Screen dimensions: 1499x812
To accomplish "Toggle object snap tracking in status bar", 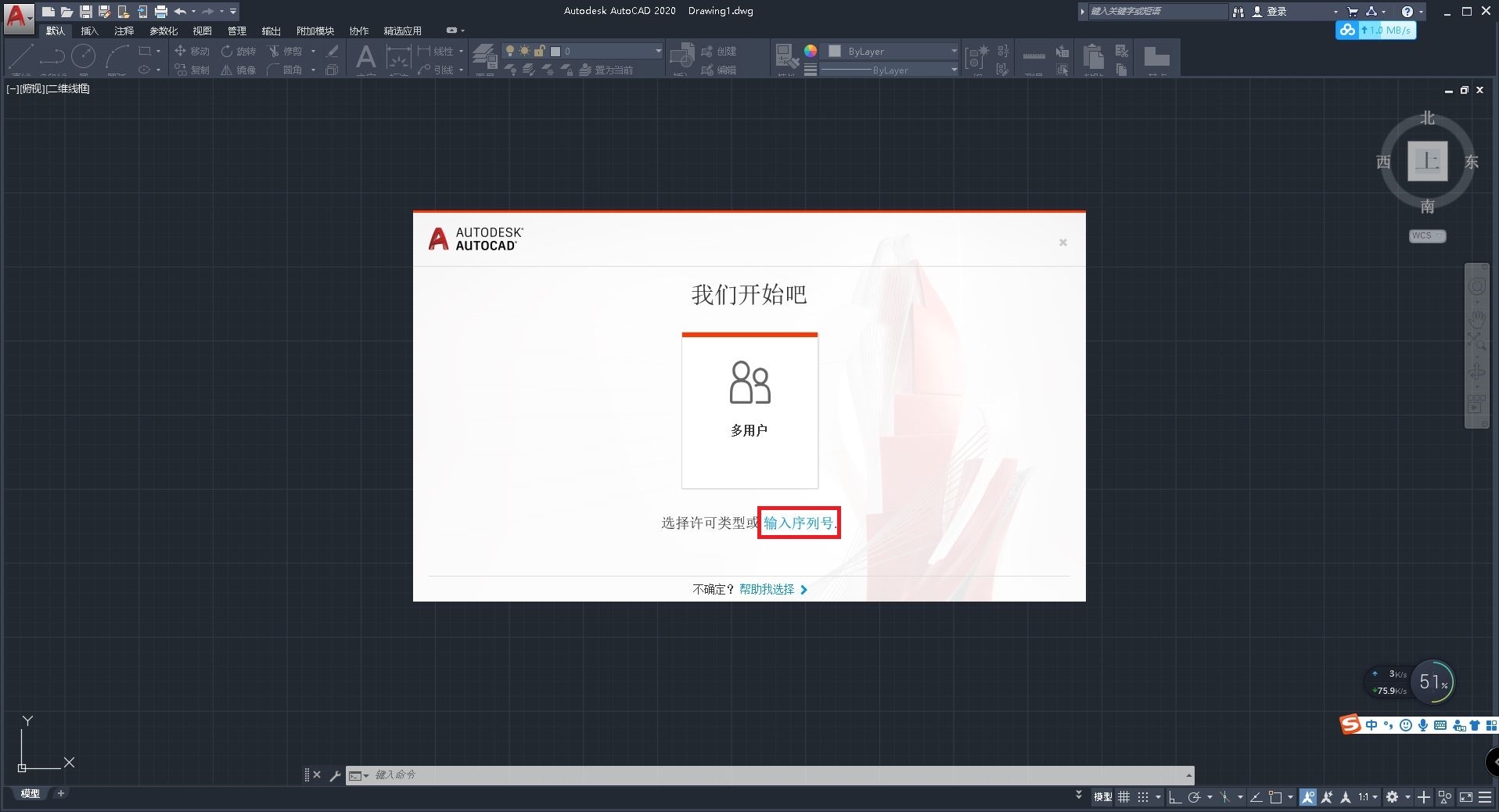I will click(1256, 797).
